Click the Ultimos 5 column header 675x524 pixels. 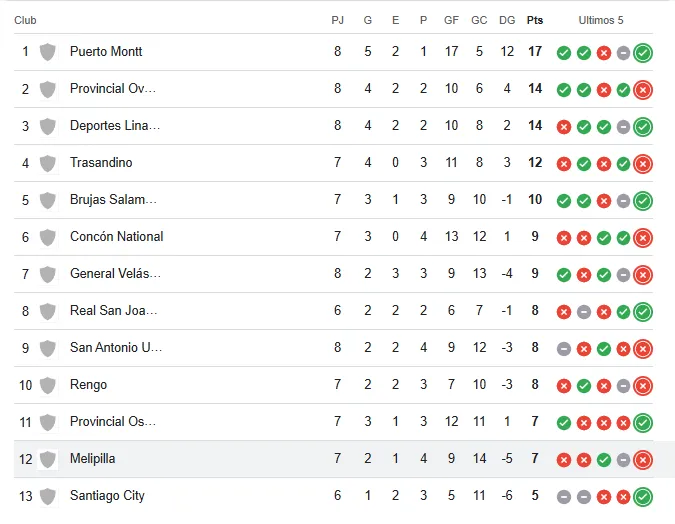coord(601,21)
